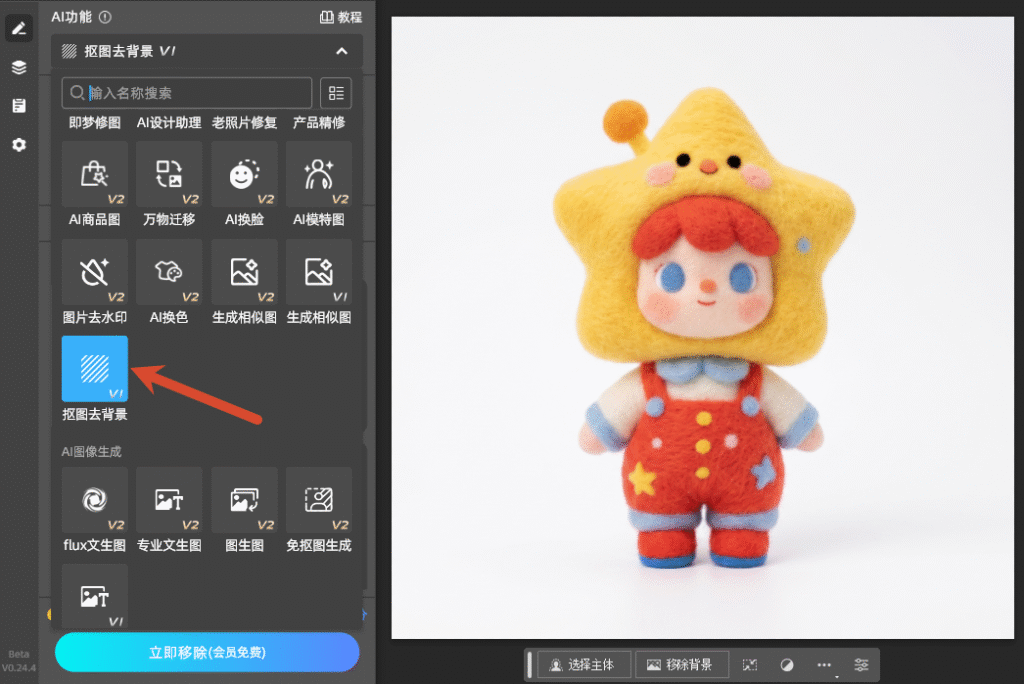Open the AI换色 recolor tool
Image resolution: width=1024 pixels, height=684 pixels.
pyautogui.click(x=169, y=272)
